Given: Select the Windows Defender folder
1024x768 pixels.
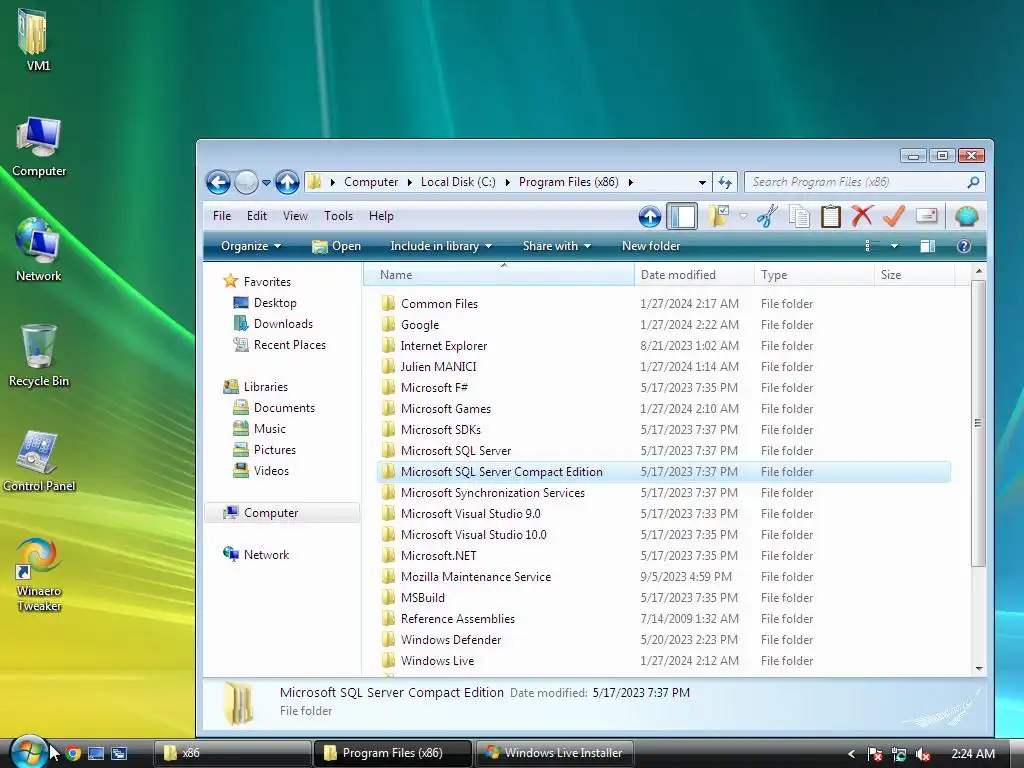Looking at the screenshot, I should 664,639.
